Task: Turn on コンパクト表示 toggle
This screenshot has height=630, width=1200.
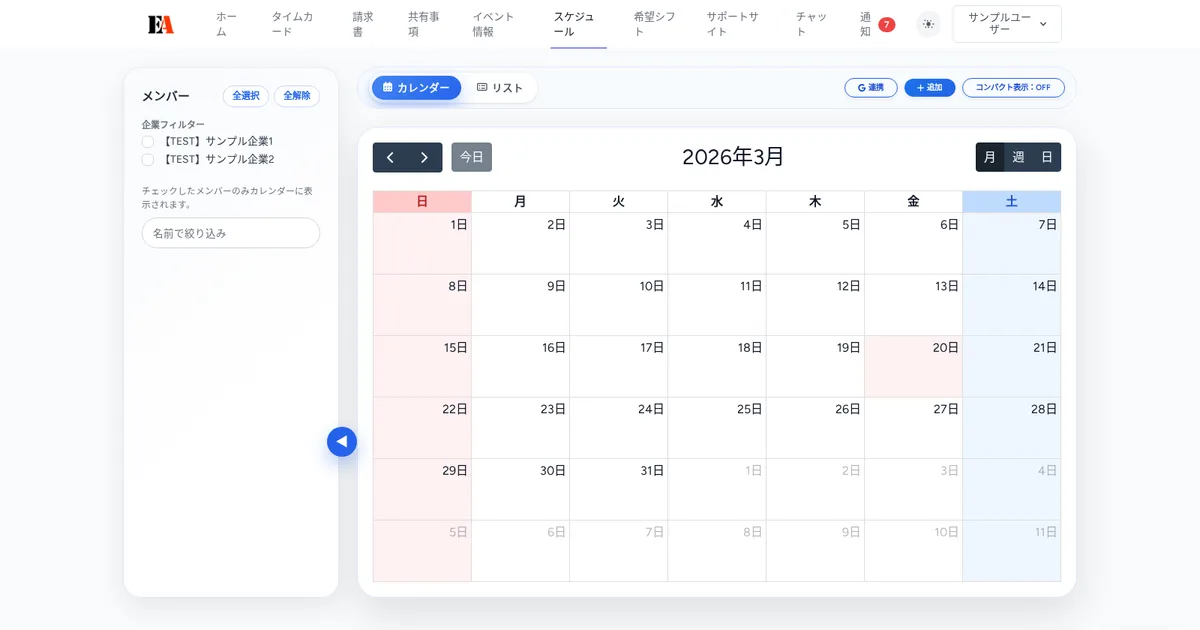Action: [1012, 87]
